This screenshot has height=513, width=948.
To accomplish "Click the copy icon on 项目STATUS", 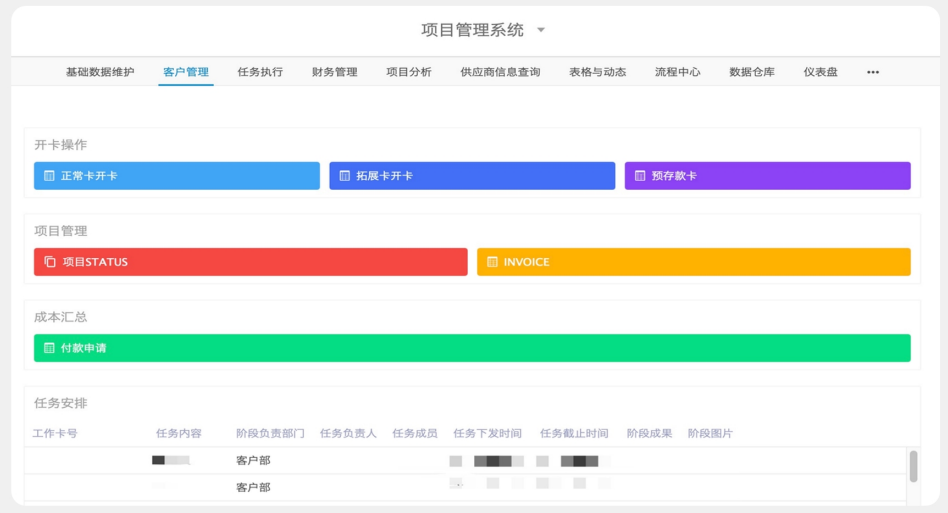I will 50,262.
